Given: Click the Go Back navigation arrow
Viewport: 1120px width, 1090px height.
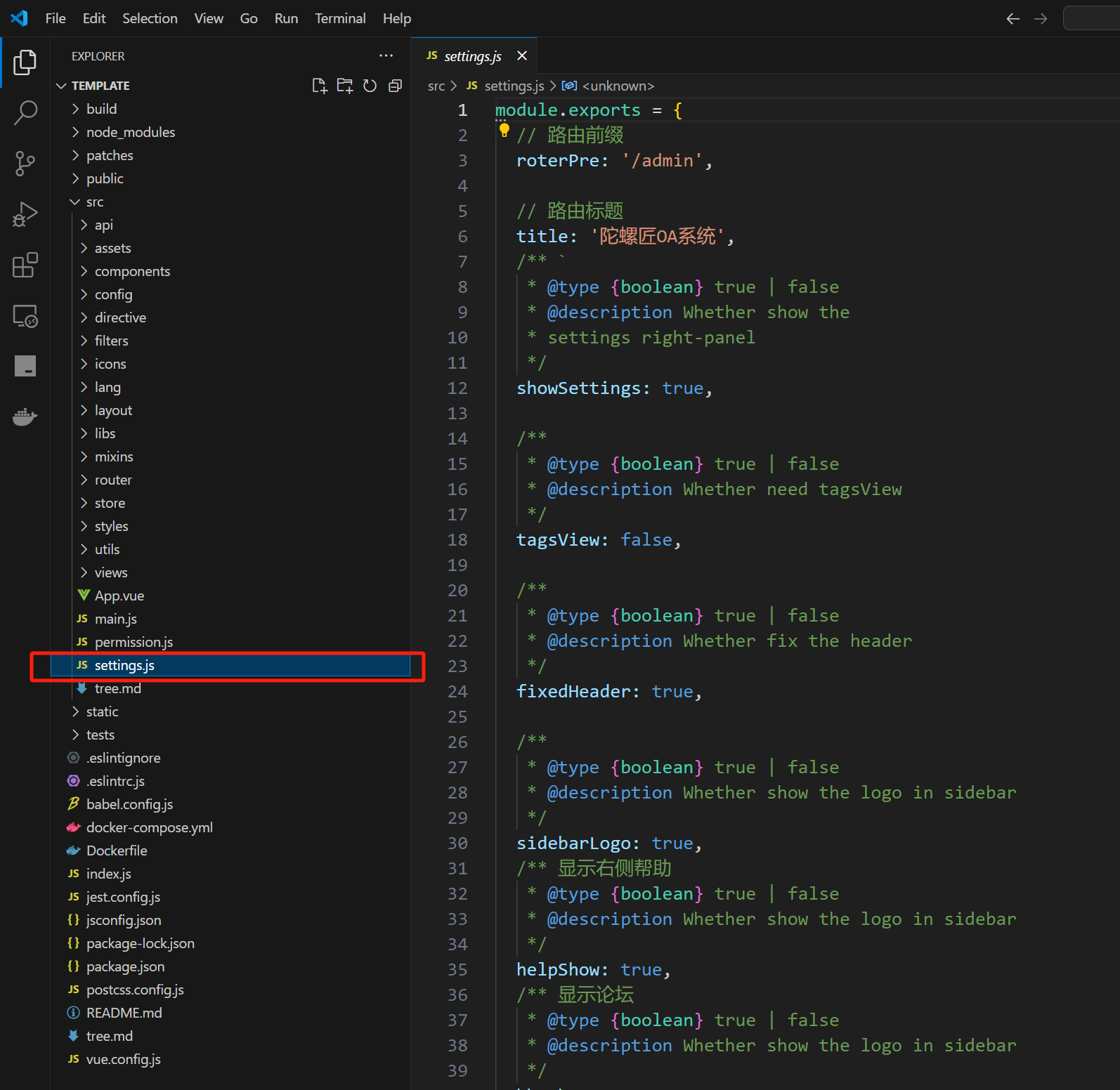Looking at the screenshot, I should pyautogui.click(x=1012, y=19).
